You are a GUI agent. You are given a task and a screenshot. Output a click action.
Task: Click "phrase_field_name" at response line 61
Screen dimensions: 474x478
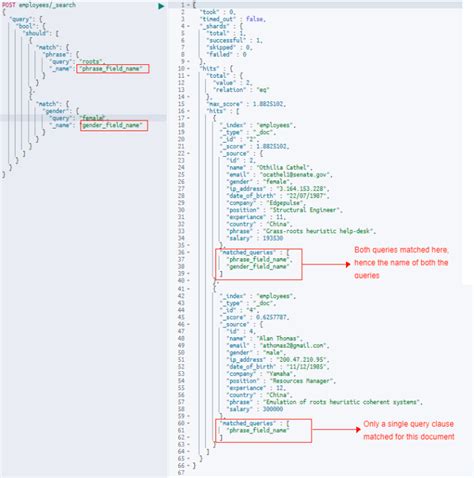point(257,430)
